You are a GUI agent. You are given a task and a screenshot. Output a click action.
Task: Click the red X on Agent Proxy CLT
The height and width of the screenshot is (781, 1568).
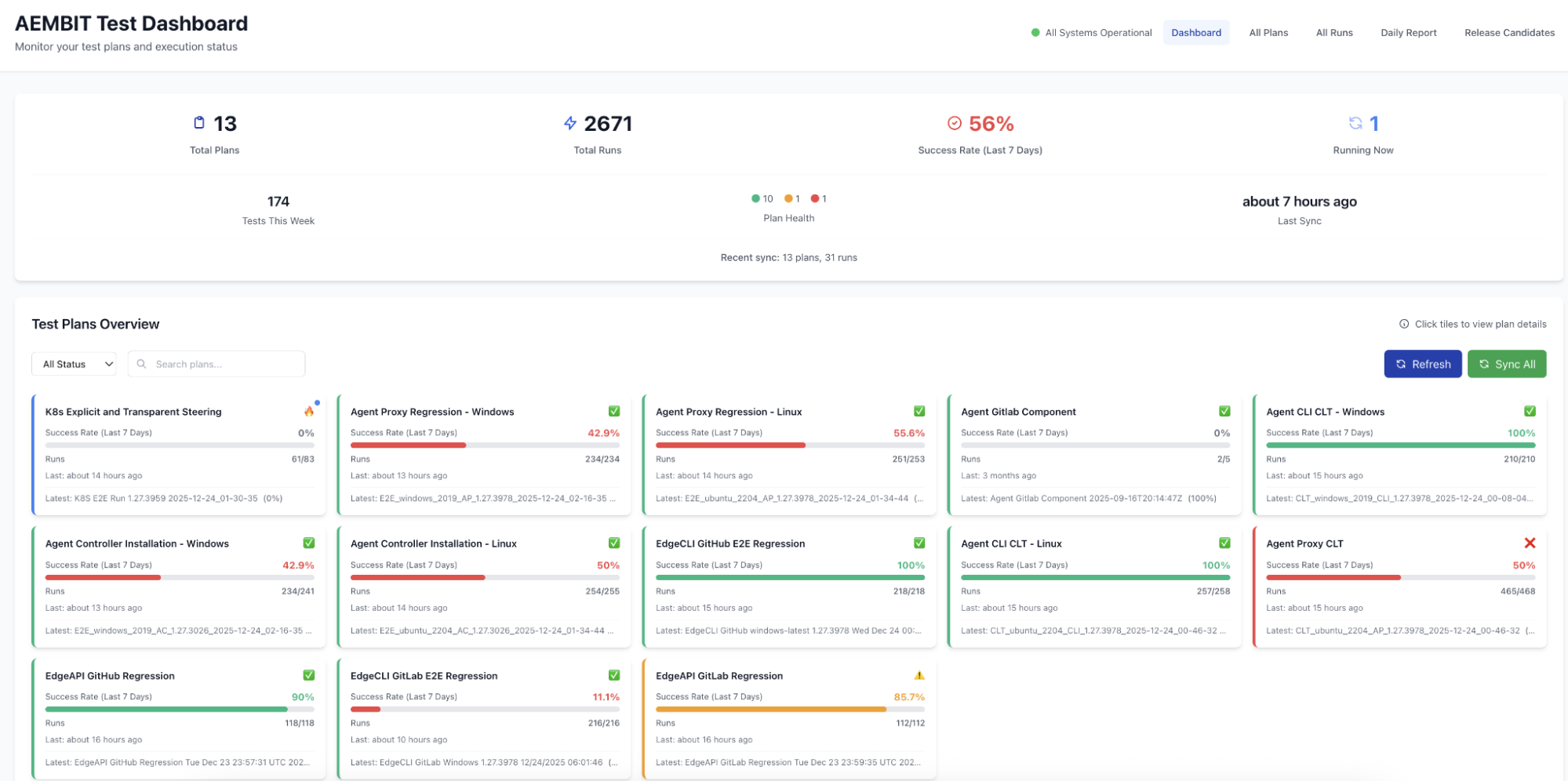1529,543
